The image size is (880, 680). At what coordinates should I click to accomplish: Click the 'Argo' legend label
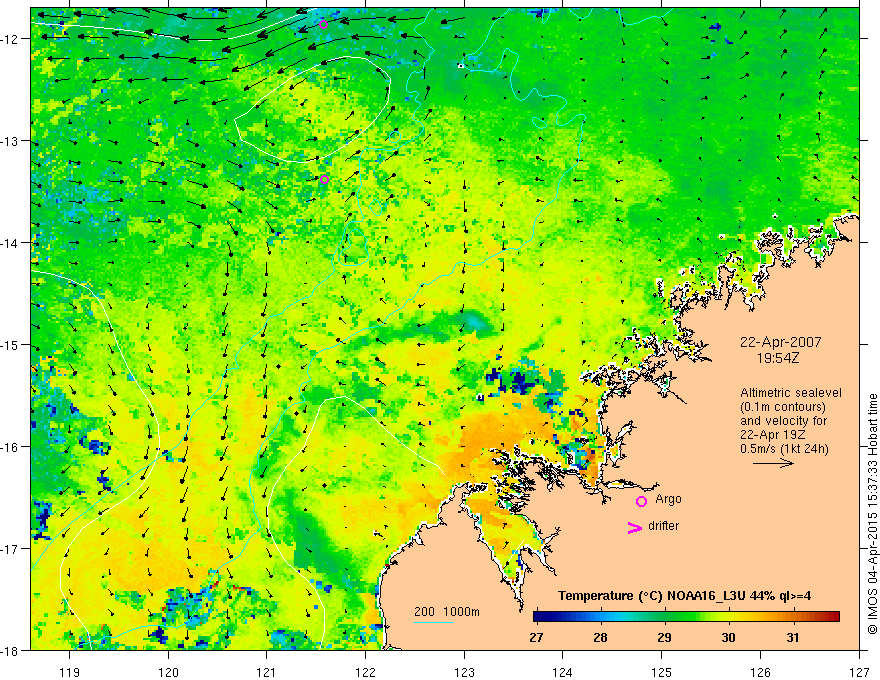coord(668,499)
